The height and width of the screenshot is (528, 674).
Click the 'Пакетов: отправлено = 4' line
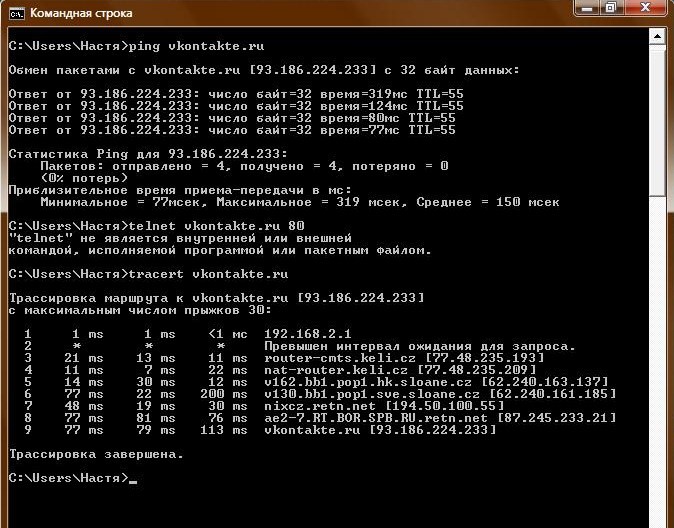(244, 166)
